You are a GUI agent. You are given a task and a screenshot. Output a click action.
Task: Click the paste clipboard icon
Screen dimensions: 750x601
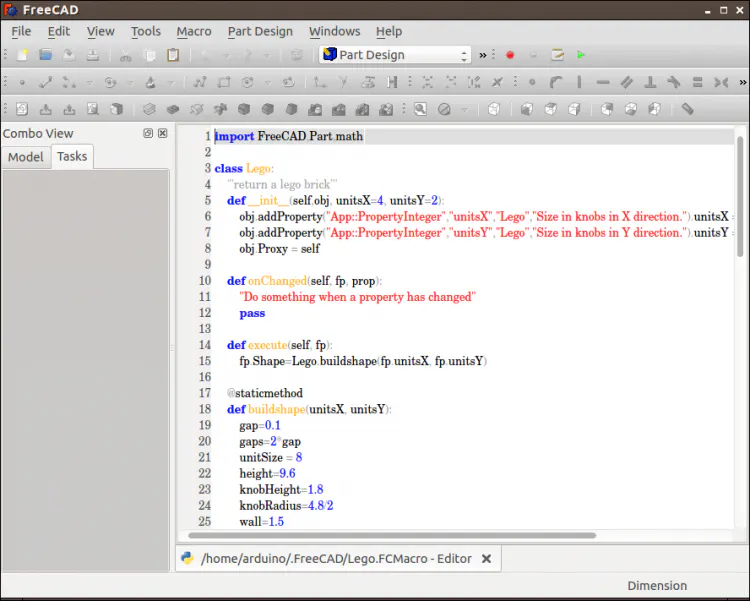pyautogui.click(x=173, y=55)
